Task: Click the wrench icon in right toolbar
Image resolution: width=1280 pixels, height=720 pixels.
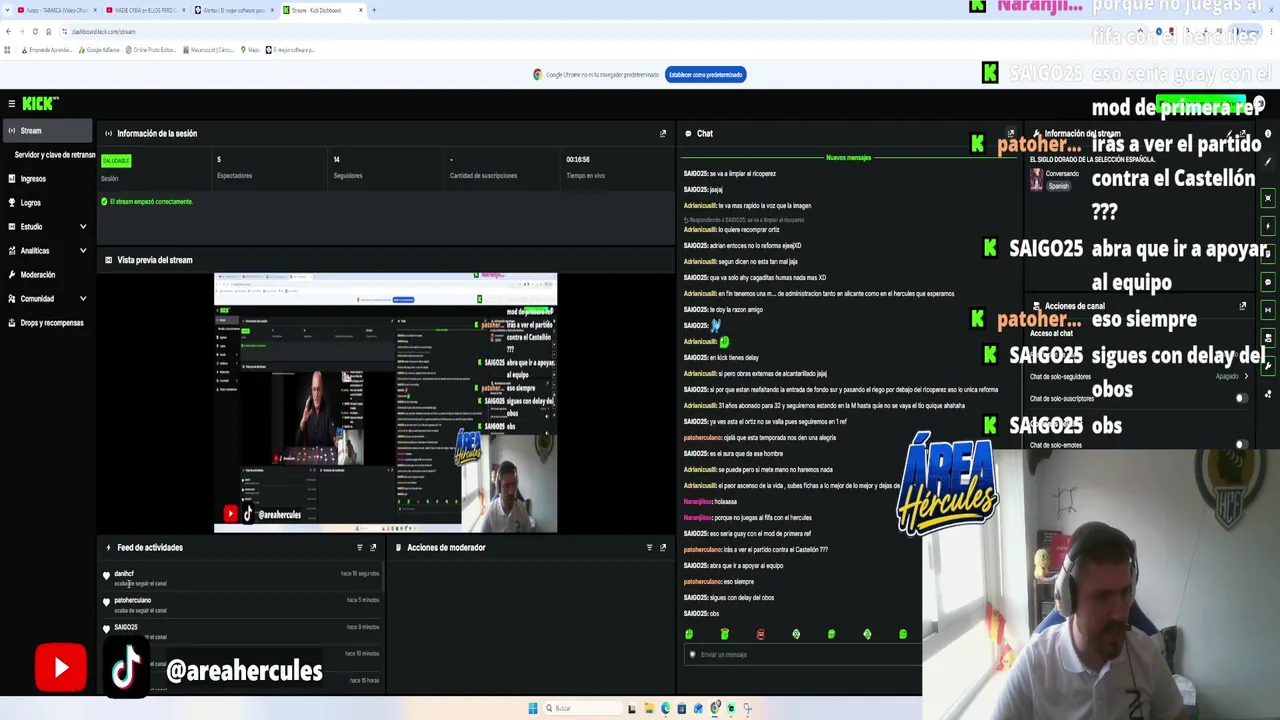Action: (x=1268, y=366)
